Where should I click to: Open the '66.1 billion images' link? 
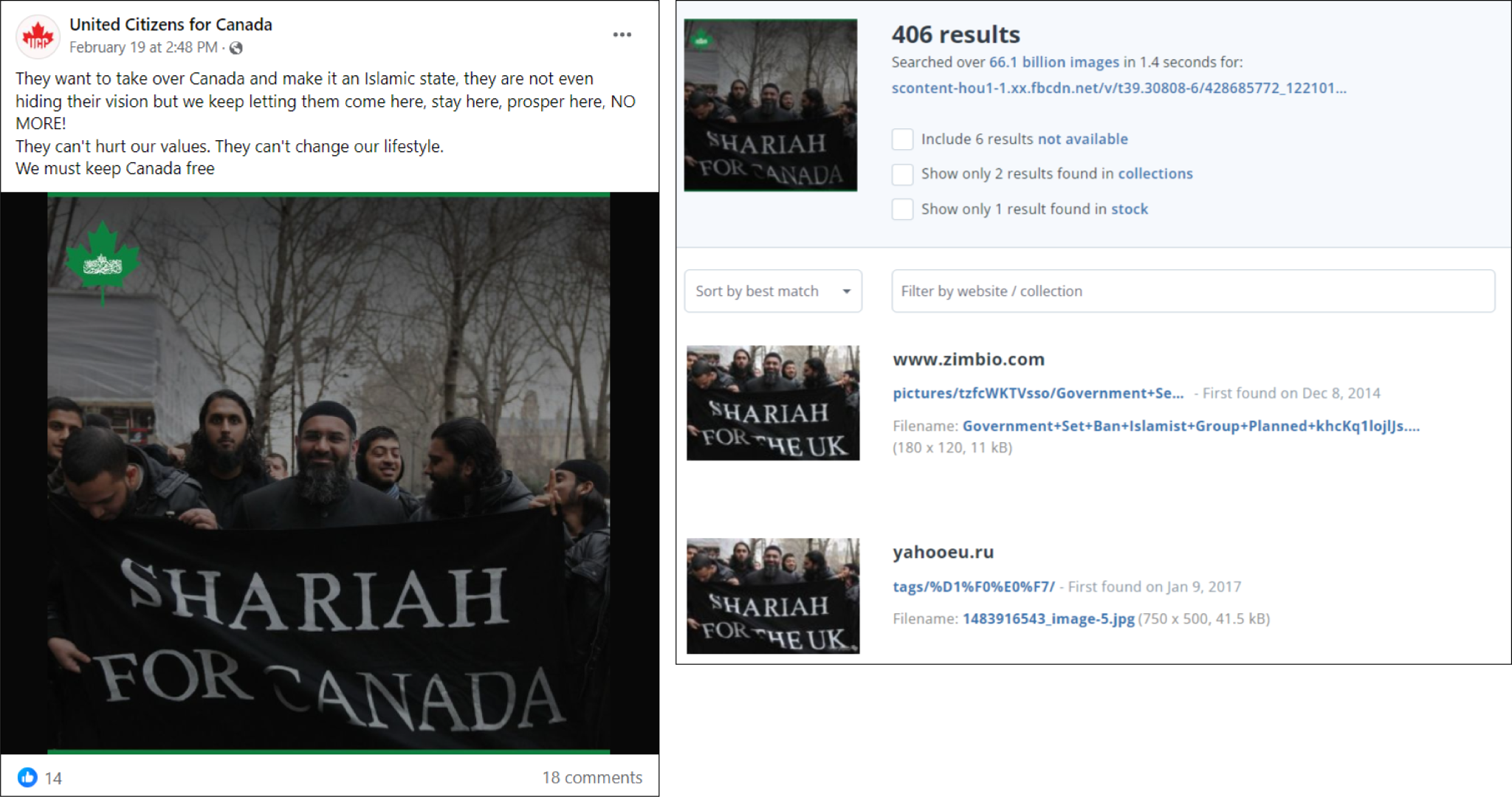1054,62
